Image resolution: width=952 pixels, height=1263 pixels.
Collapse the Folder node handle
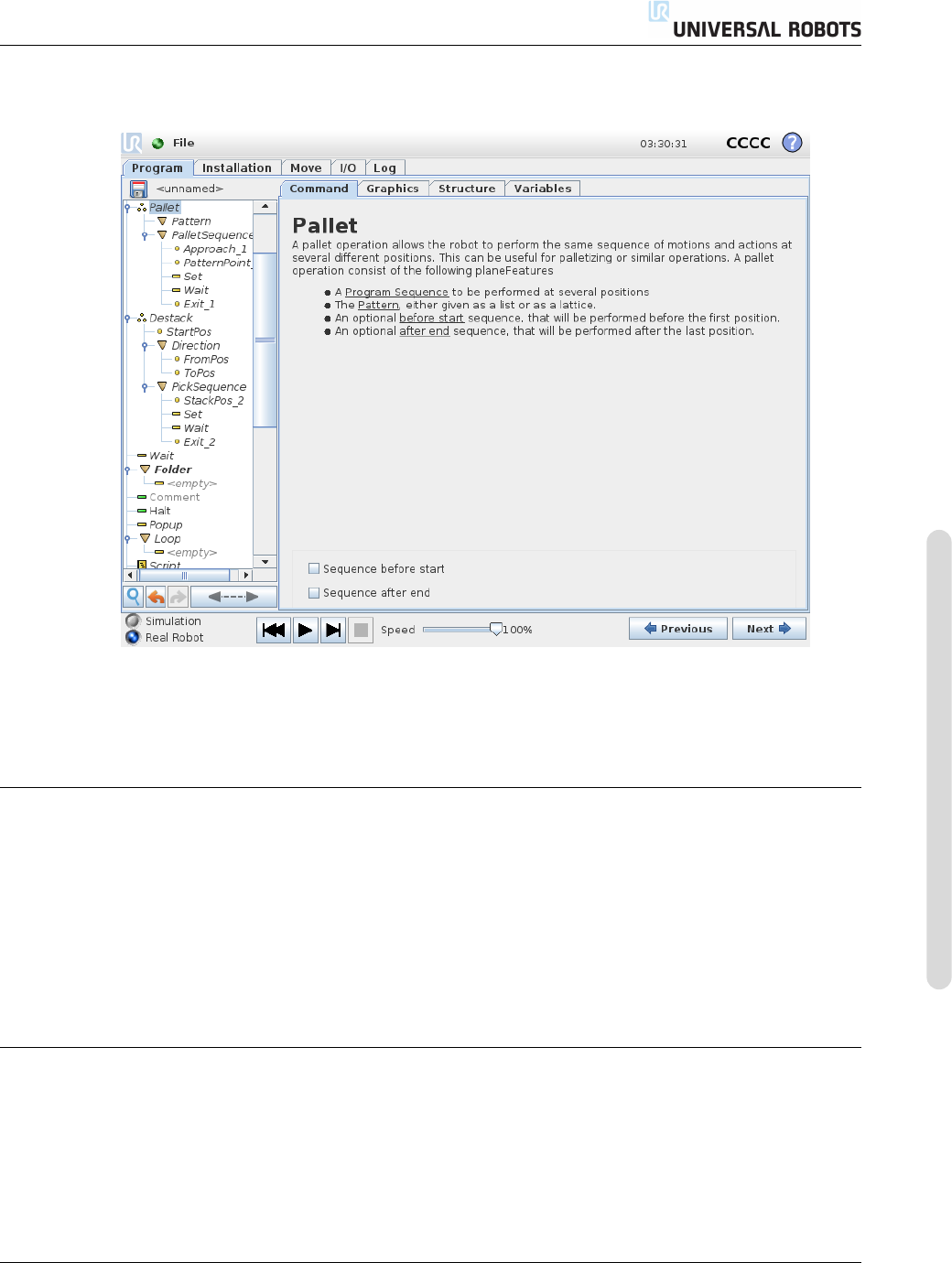coord(127,470)
